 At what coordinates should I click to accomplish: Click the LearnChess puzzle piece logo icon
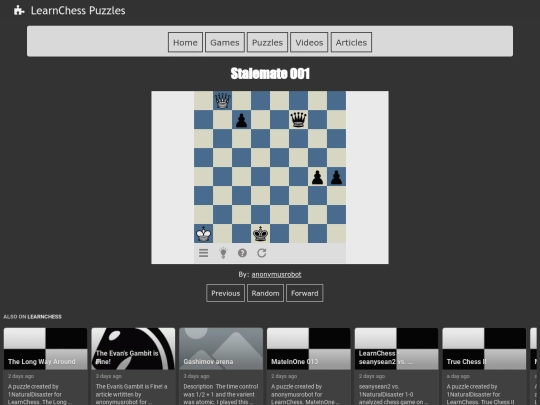click(19, 10)
